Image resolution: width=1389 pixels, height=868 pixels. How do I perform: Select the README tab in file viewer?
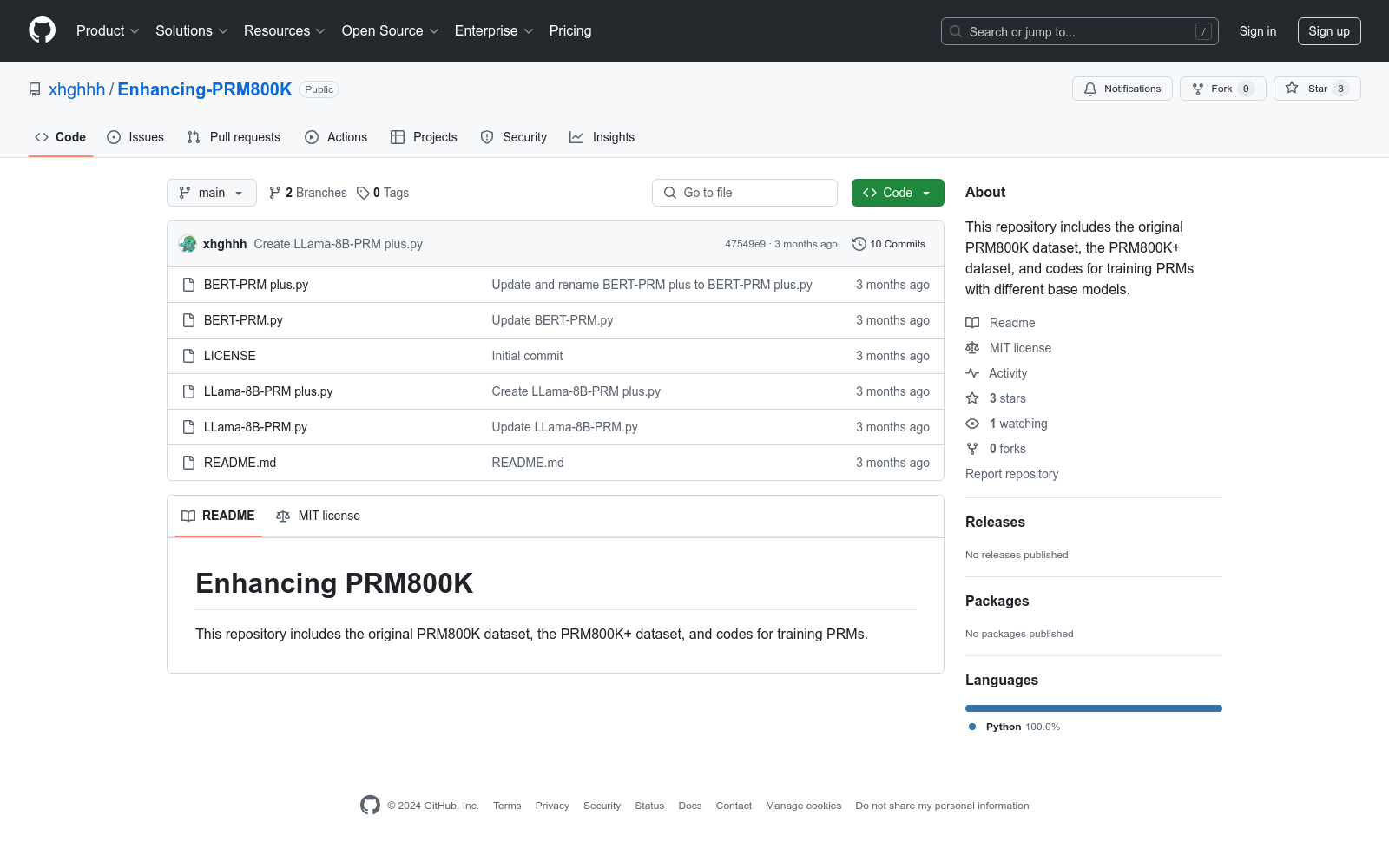pos(218,516)
